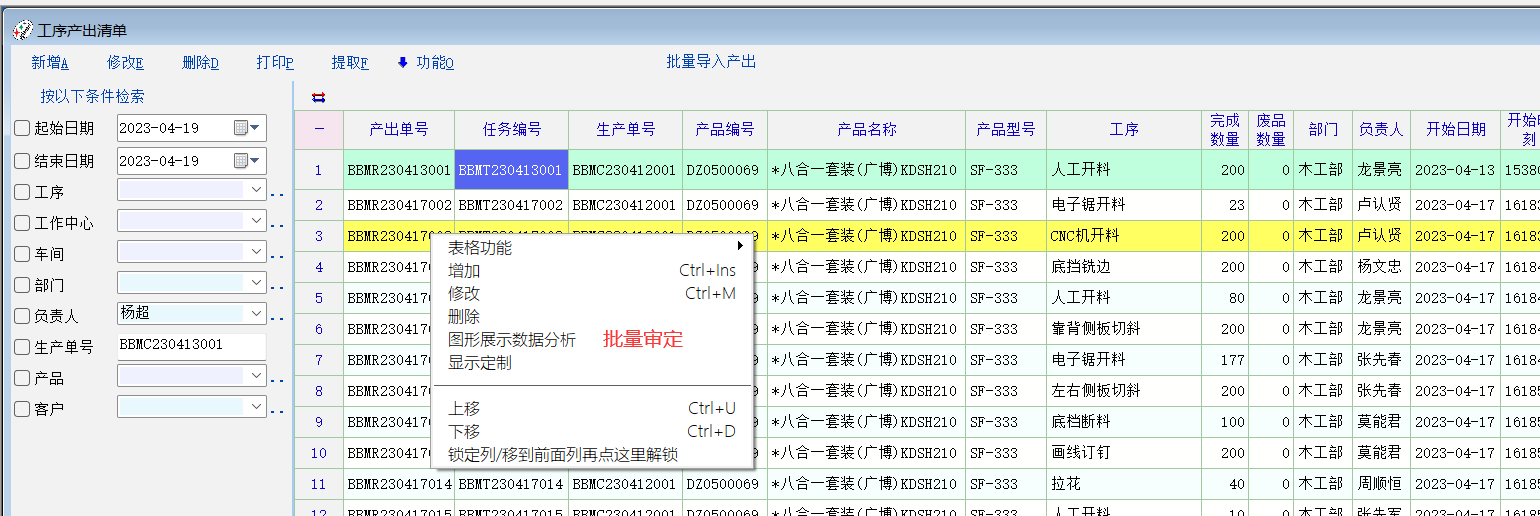Click into the 生产单号 input field
This screenshot has width=1540, height=516.
[x=190, y=345]
